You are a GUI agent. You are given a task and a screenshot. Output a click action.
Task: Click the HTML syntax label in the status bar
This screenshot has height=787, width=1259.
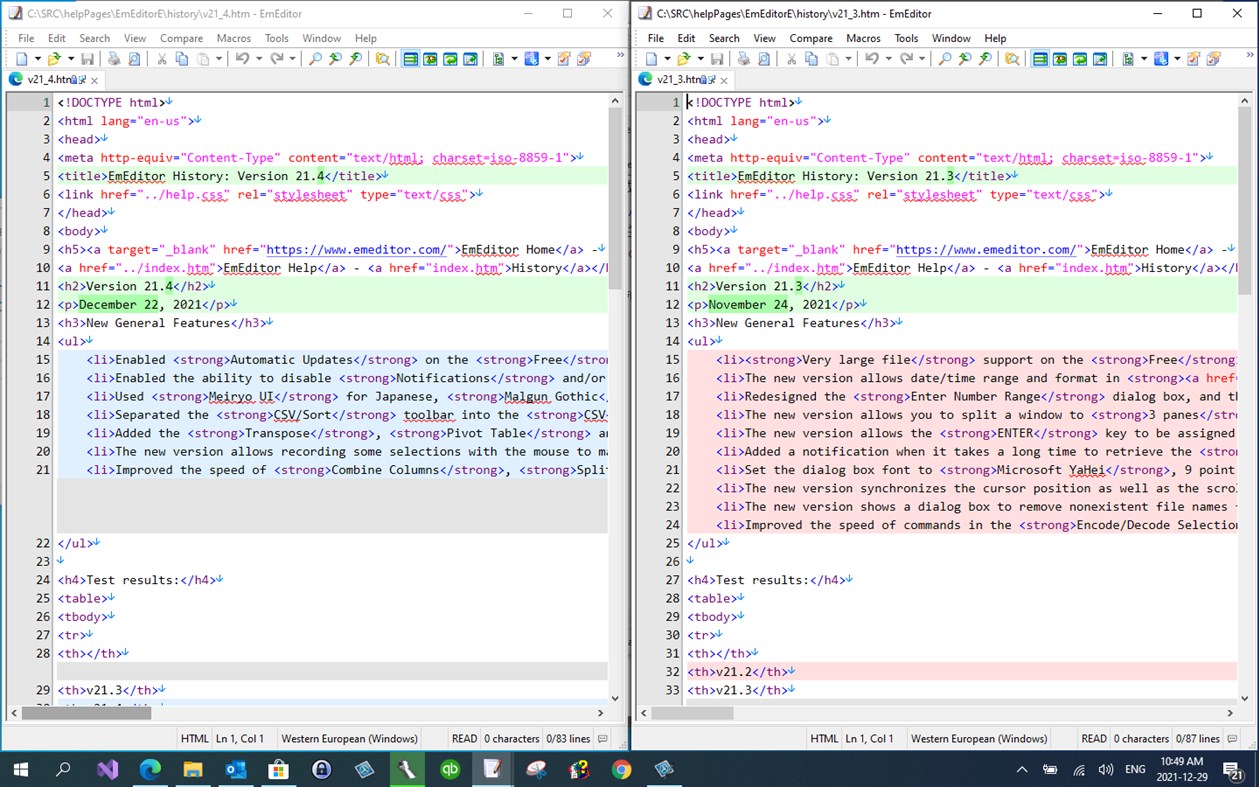(x=194, y=738)
